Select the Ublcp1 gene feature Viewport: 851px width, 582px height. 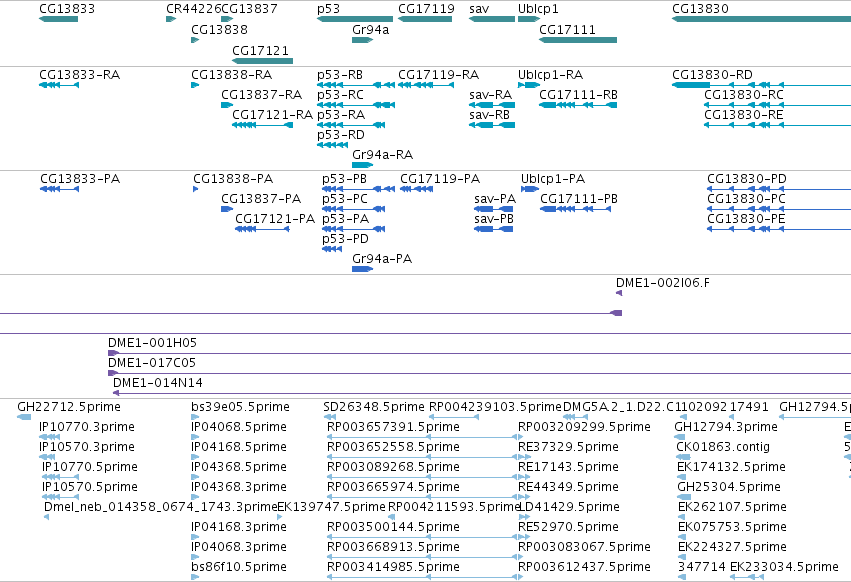(529, 19)
